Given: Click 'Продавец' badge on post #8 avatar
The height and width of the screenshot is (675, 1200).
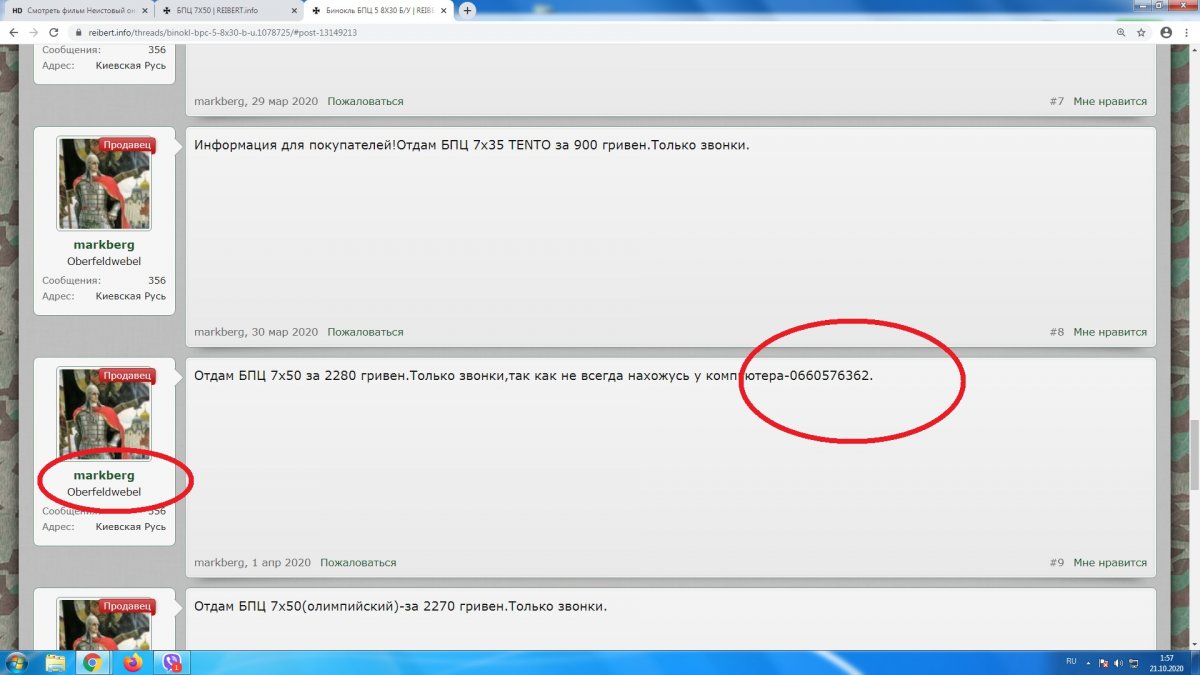Looking at the screenshot, I should [x=127, y=146].
